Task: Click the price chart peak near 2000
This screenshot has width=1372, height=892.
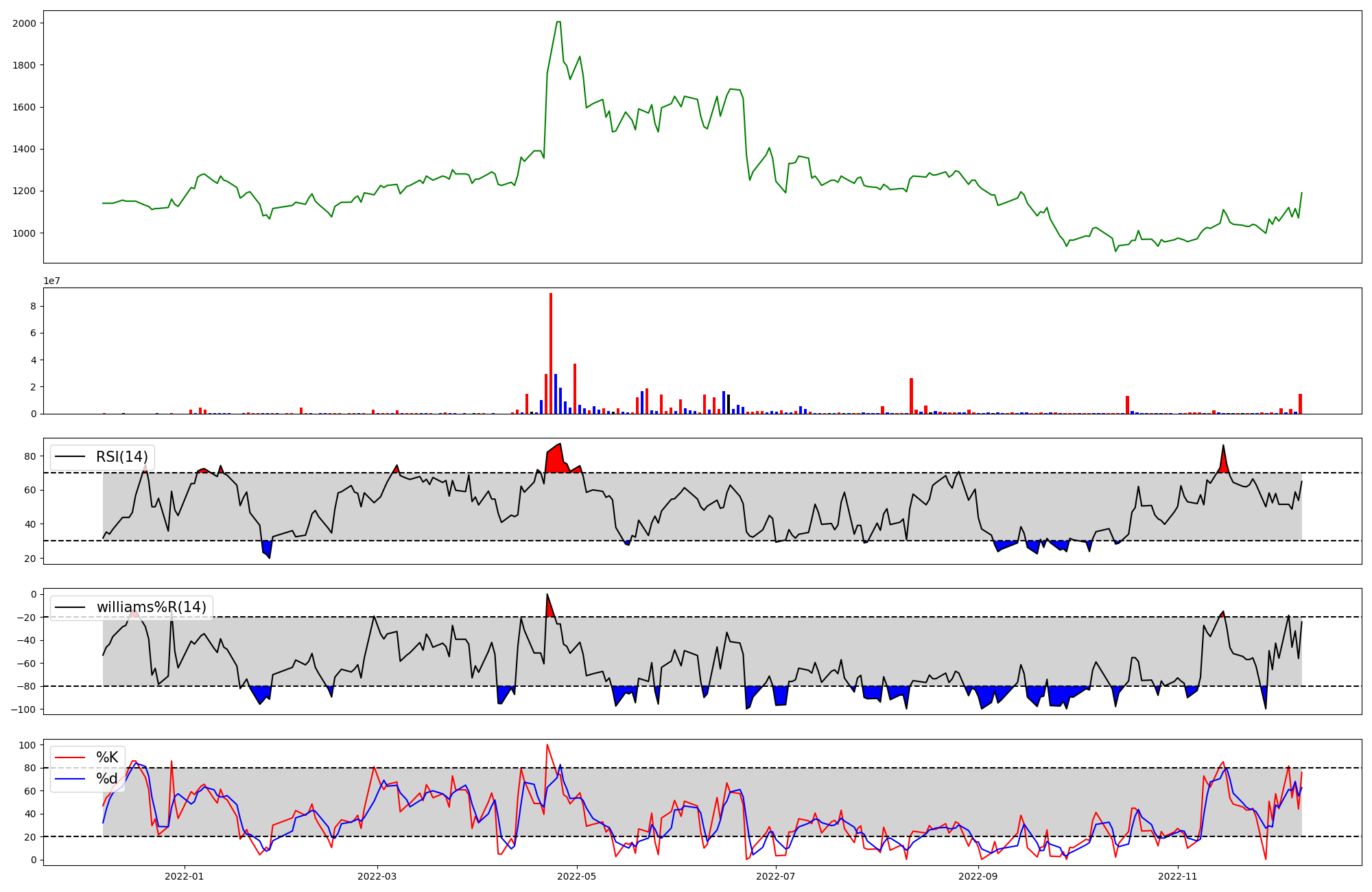Action: 558,23
